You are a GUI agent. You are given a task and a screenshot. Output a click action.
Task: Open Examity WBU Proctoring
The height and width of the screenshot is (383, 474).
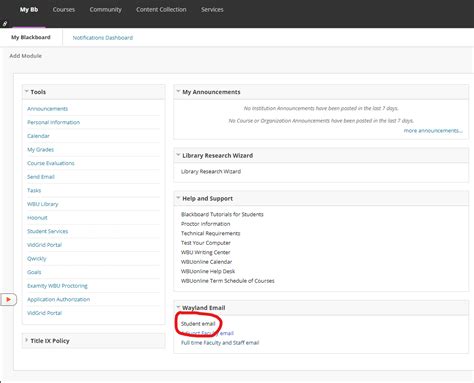point(57,286)
